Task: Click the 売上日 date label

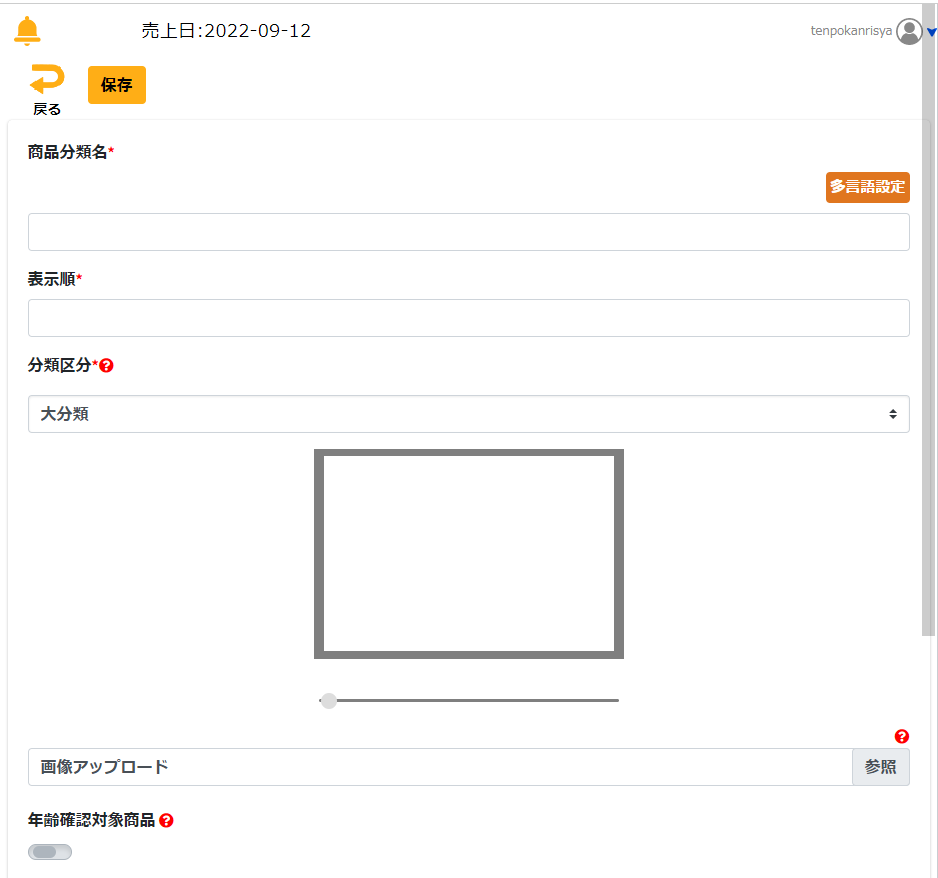Action: [x=226, y=31]
